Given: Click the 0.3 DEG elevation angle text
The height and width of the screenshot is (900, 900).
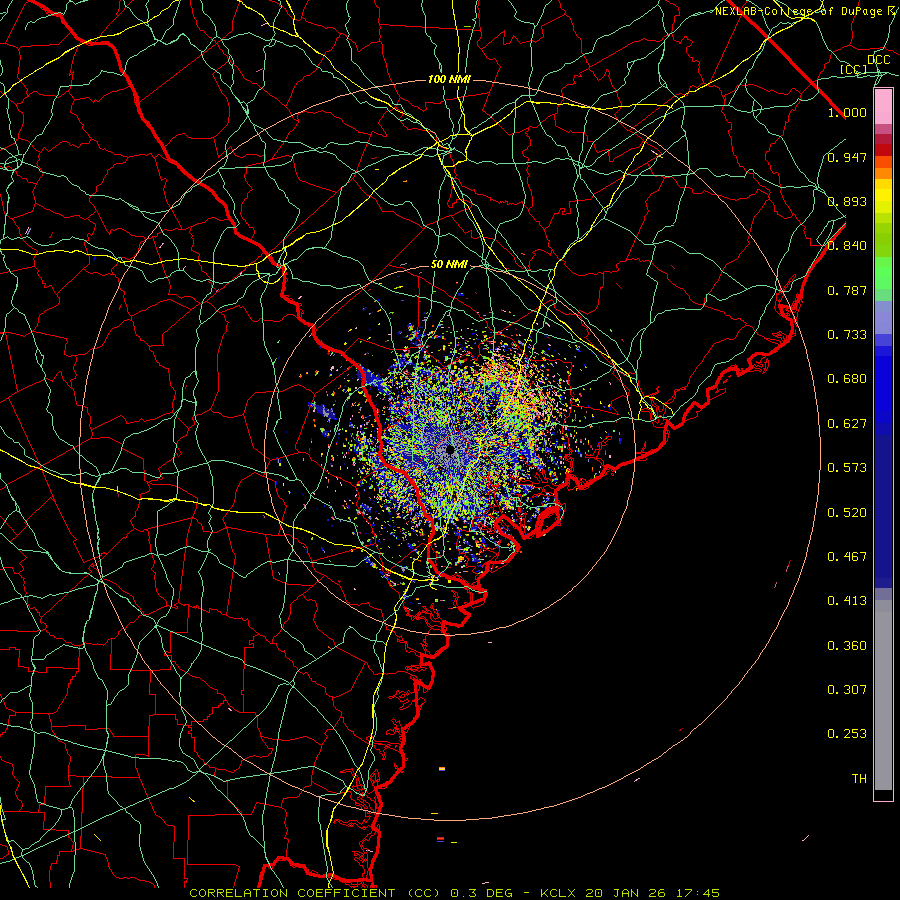Looking at the screenshot, I should pos(482,893).
